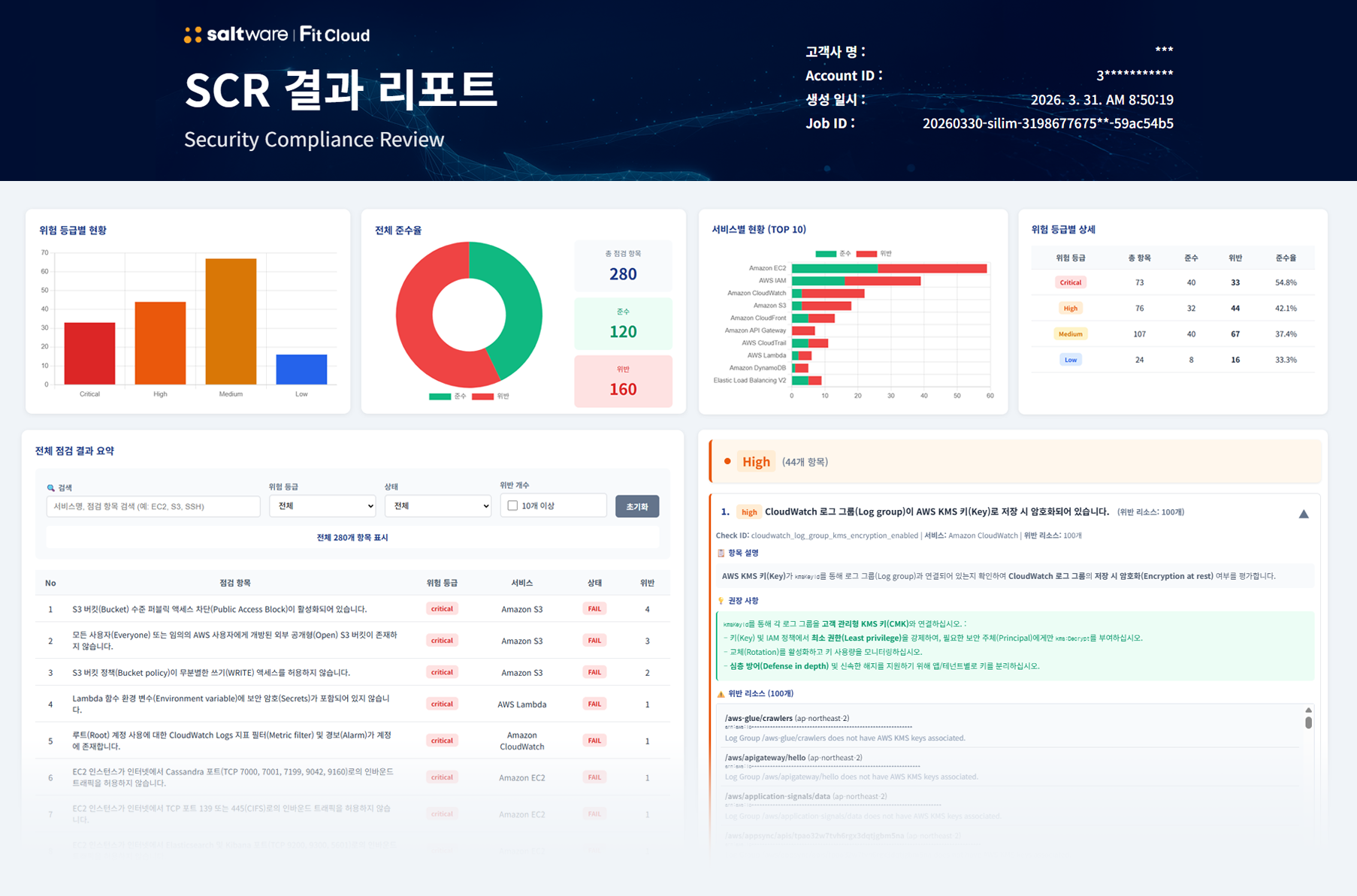Open the 위험 등급 dropdown
Viewport: 1357px width, 896px height.
click(x=322, y=505)
